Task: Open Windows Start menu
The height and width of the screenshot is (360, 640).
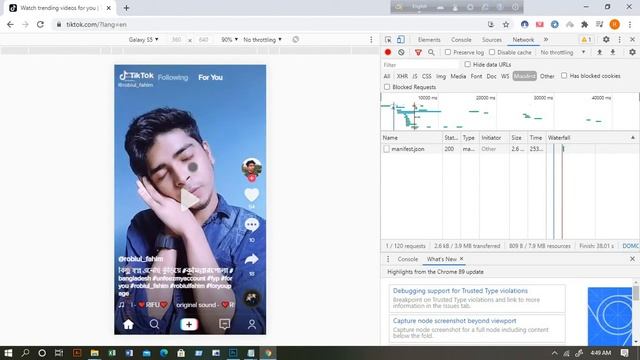Action: [x=8, y=353]
